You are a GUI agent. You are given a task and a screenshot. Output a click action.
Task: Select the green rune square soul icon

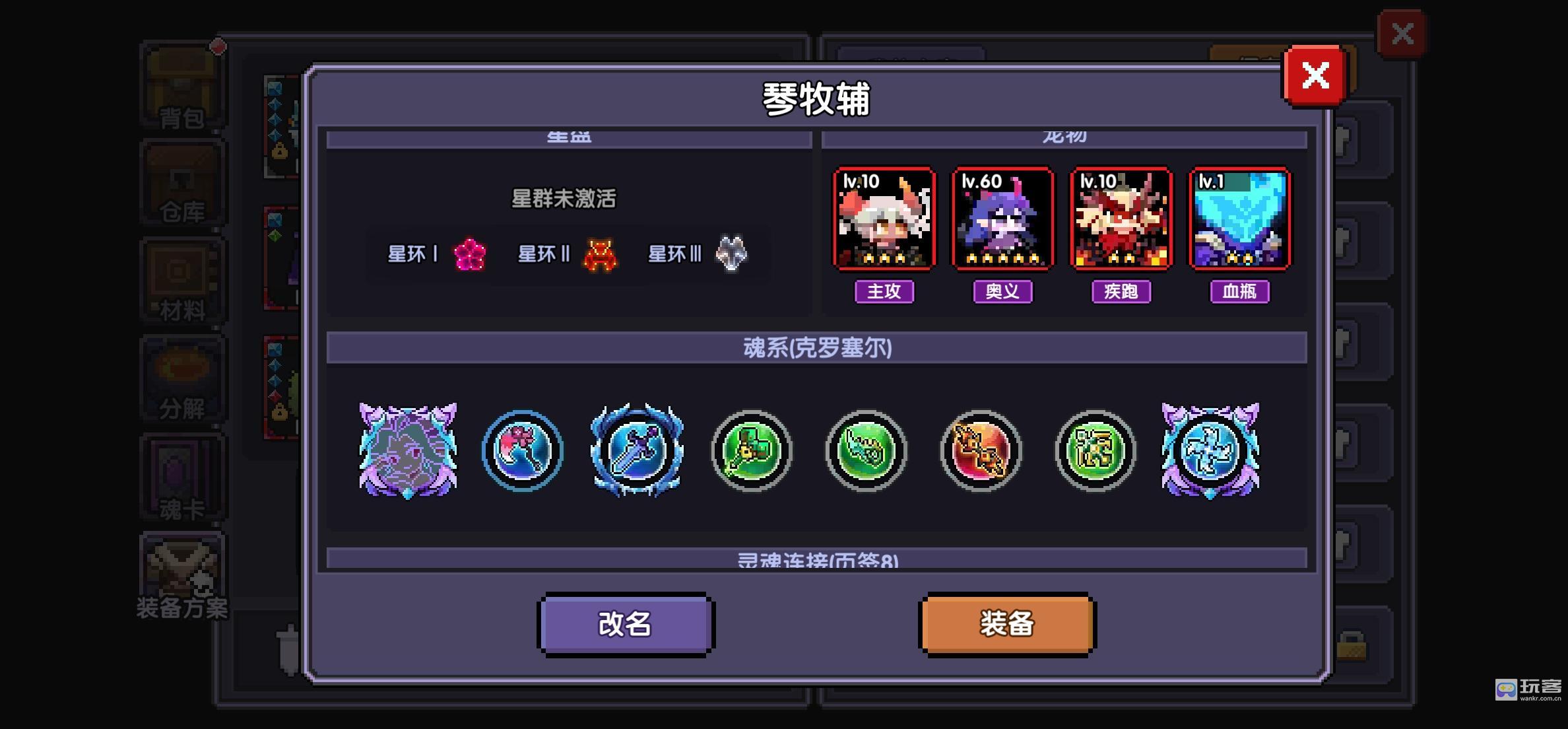[x=1095, y=450]
